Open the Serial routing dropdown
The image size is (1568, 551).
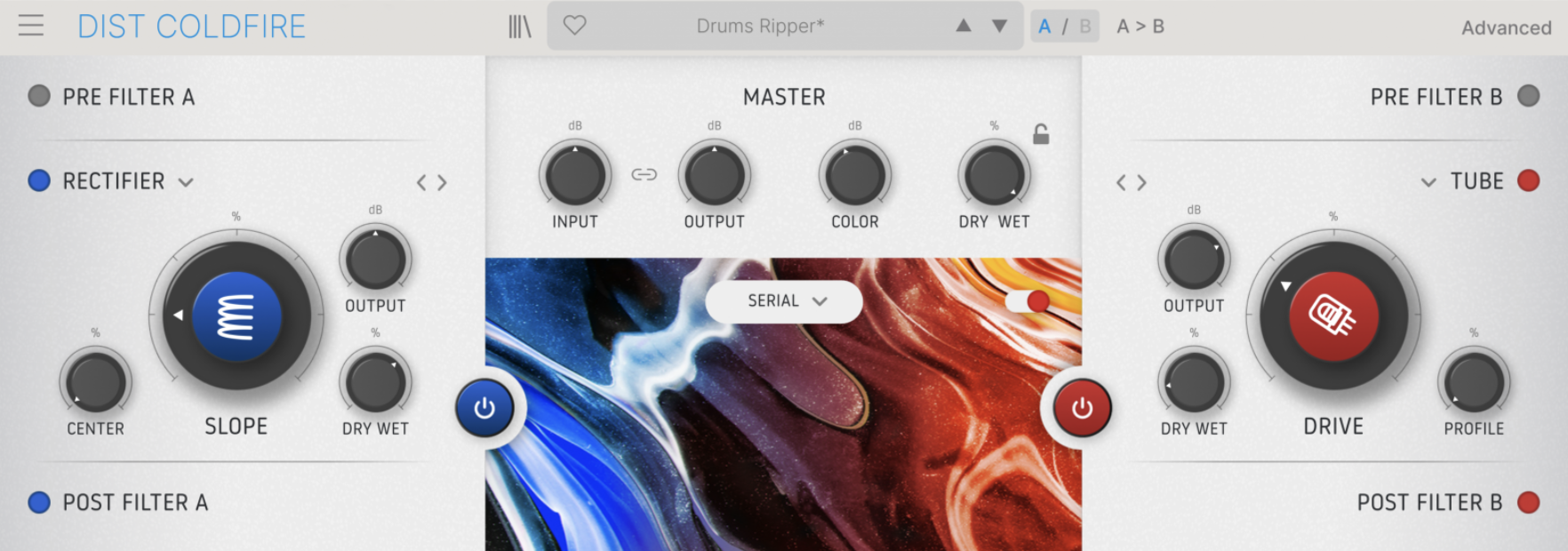click(x=784, y=301)
